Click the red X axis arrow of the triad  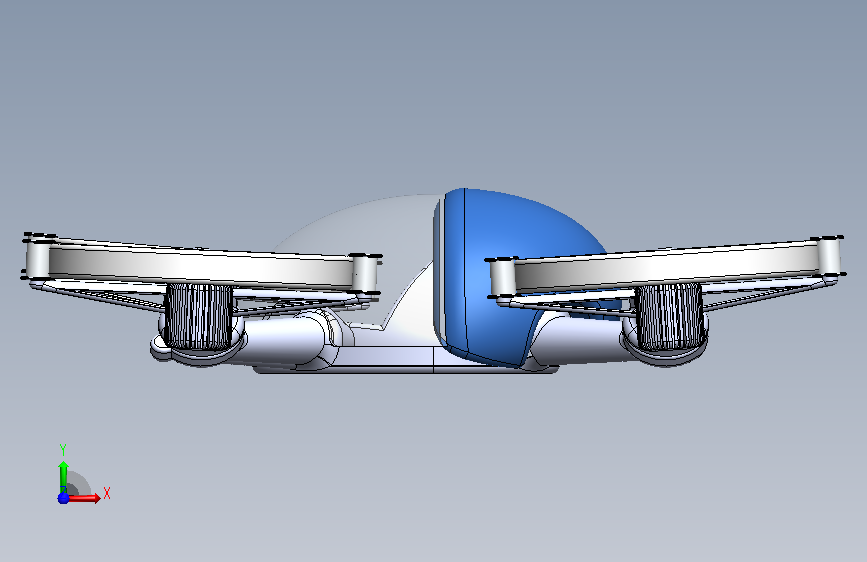84,498
